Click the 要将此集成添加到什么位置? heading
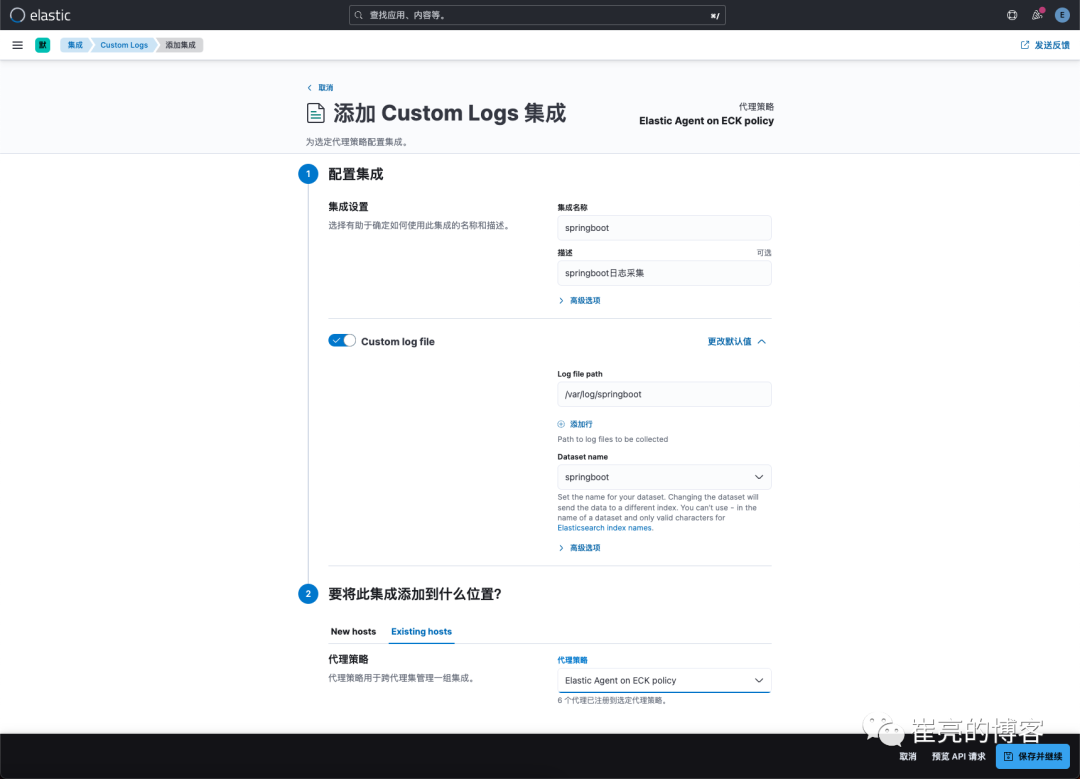 pyautogui.click(x=415, y=594)
